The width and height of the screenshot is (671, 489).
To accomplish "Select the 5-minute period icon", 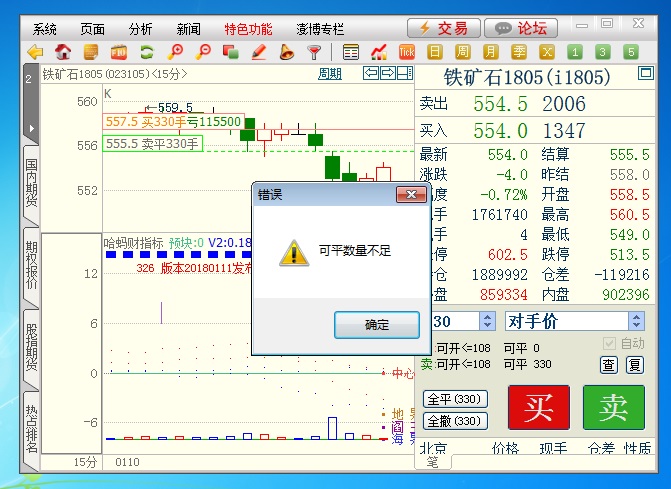I will (631, 52).
